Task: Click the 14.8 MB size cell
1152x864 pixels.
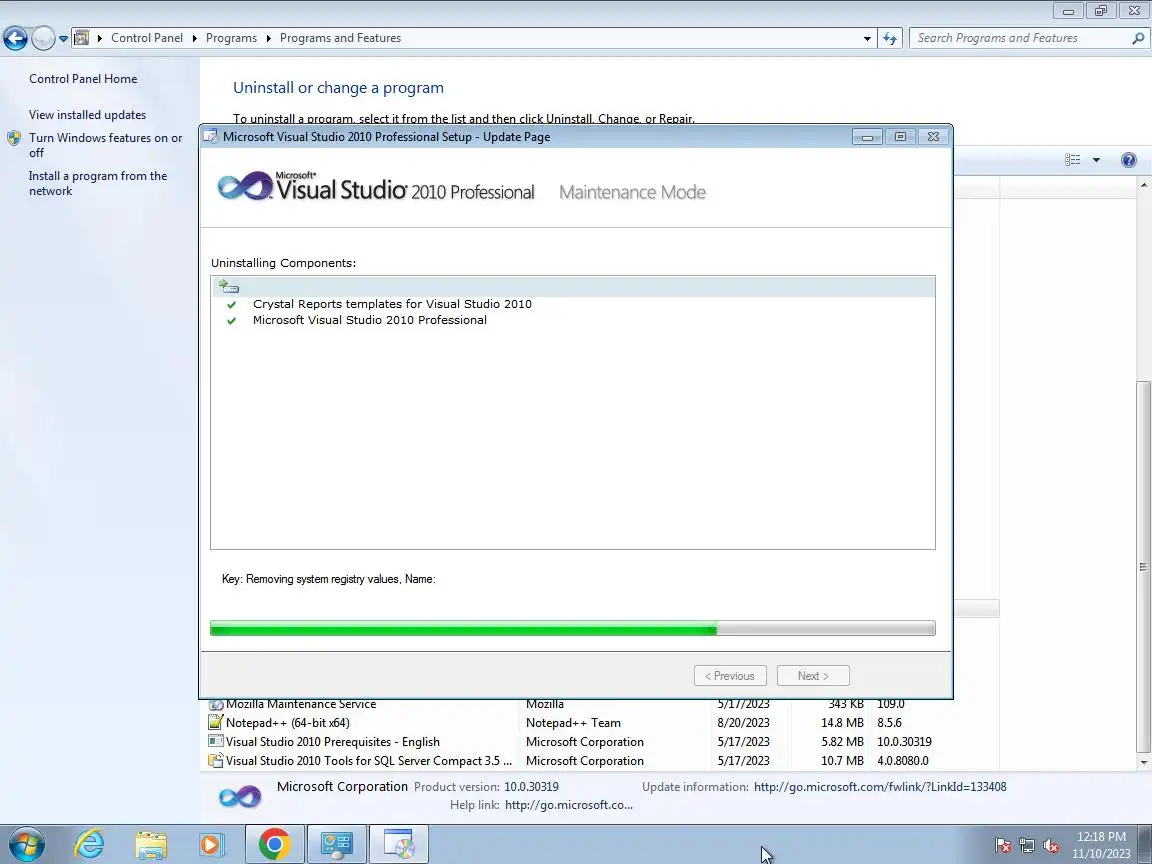Action: (x=842, y=723)
